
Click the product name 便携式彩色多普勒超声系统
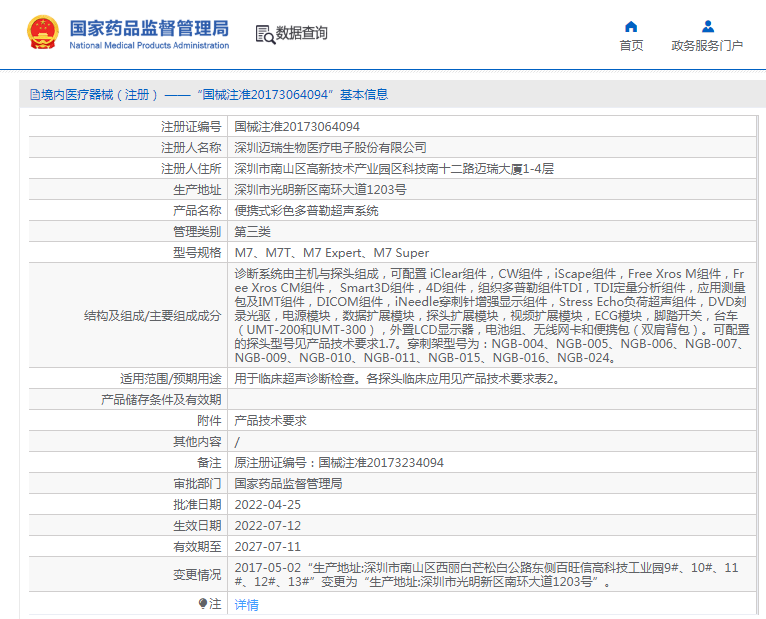(x=306, y=211)
